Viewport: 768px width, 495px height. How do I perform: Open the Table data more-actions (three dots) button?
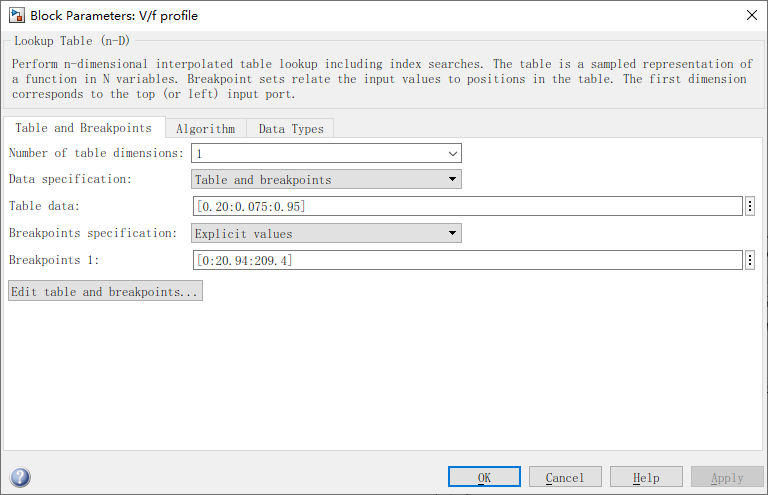(750, 206)
